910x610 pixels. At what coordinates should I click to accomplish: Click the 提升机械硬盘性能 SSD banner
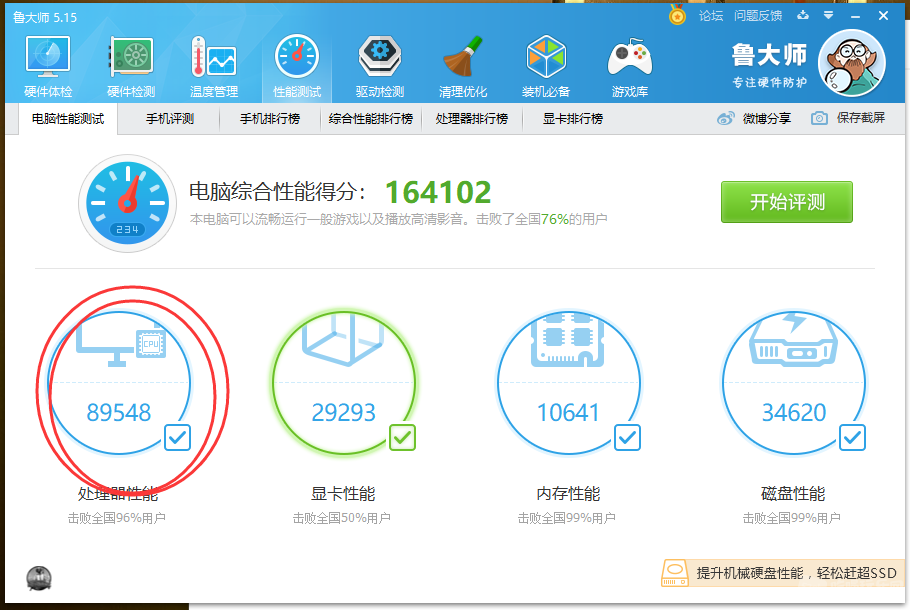point(783,573)
